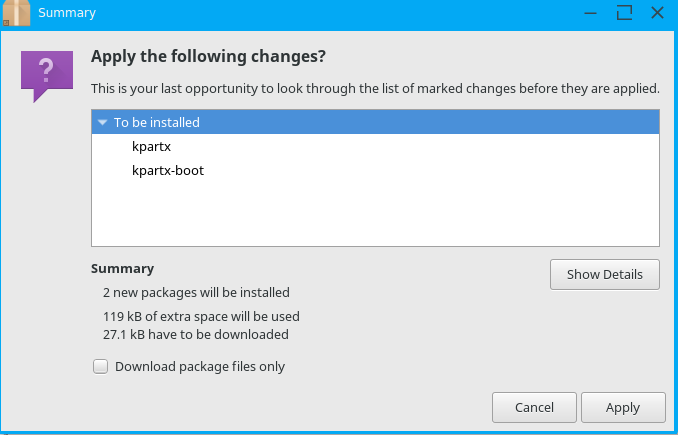Click the package icon in the title bar
The width and height of the screenshot is (678, 435).
click(x=15, y=12)
